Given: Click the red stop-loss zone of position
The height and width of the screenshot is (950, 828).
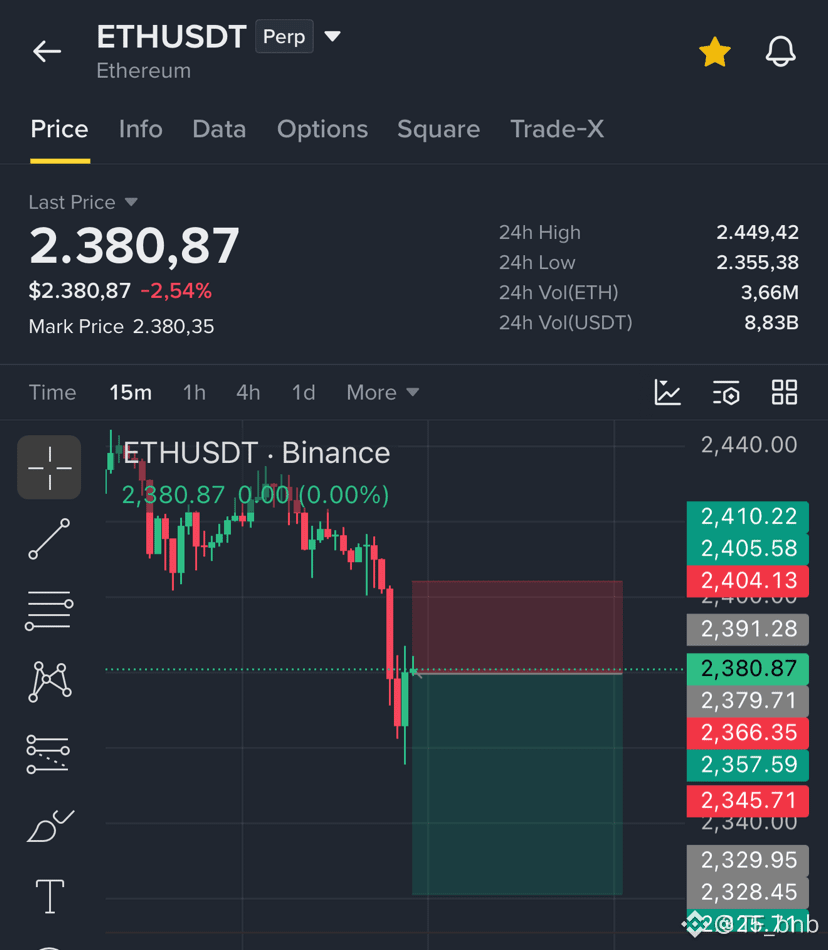Looking at the screenshot, I should tap(517, 626).
